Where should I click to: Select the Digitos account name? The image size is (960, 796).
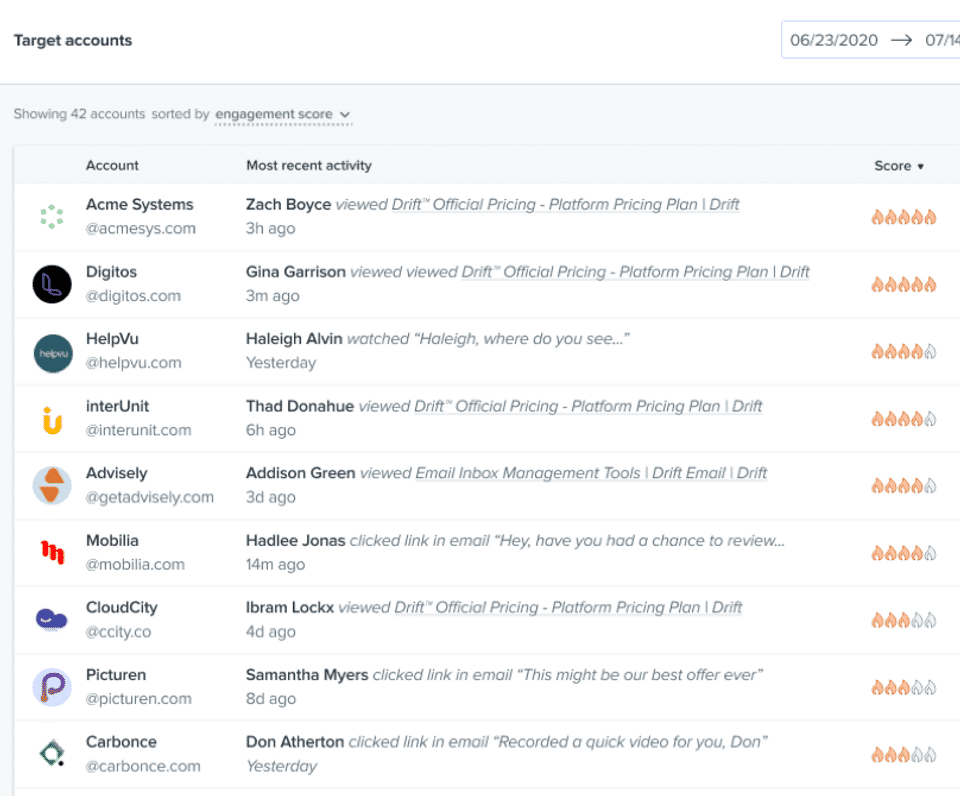click(x=111, y=272)
